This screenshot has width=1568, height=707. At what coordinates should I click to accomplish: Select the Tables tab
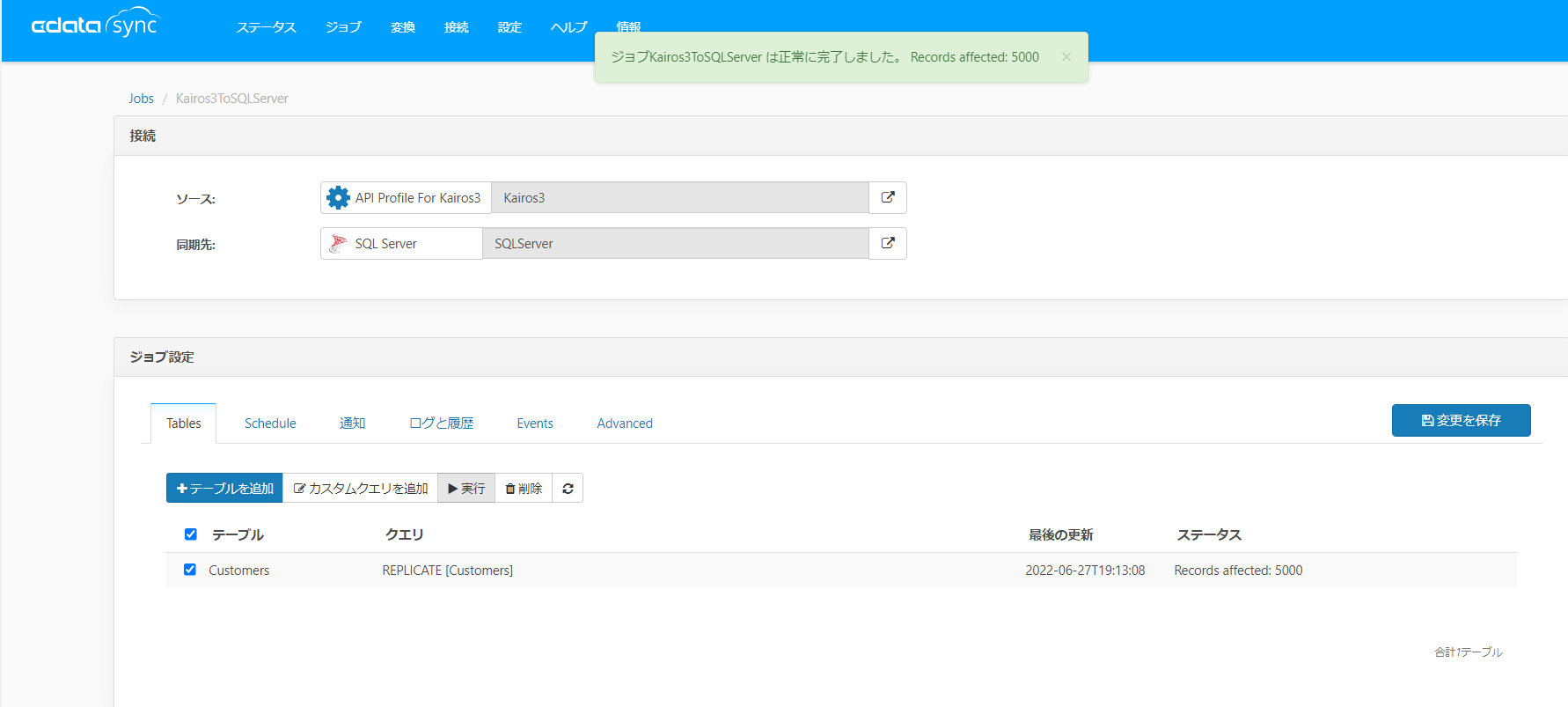[184, 423]
